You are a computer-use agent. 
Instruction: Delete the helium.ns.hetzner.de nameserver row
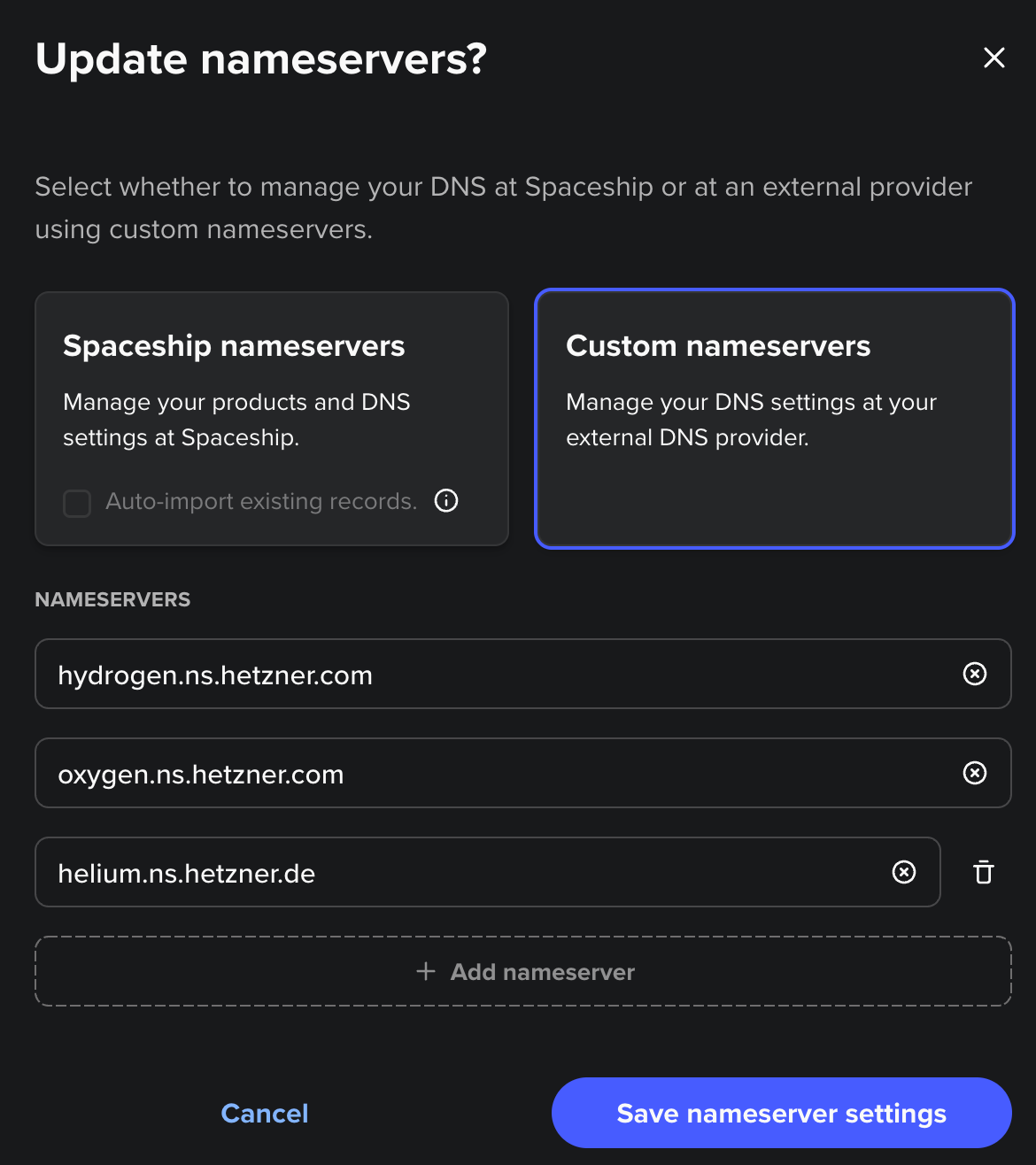pyautogui.click(x=983, y=873)
